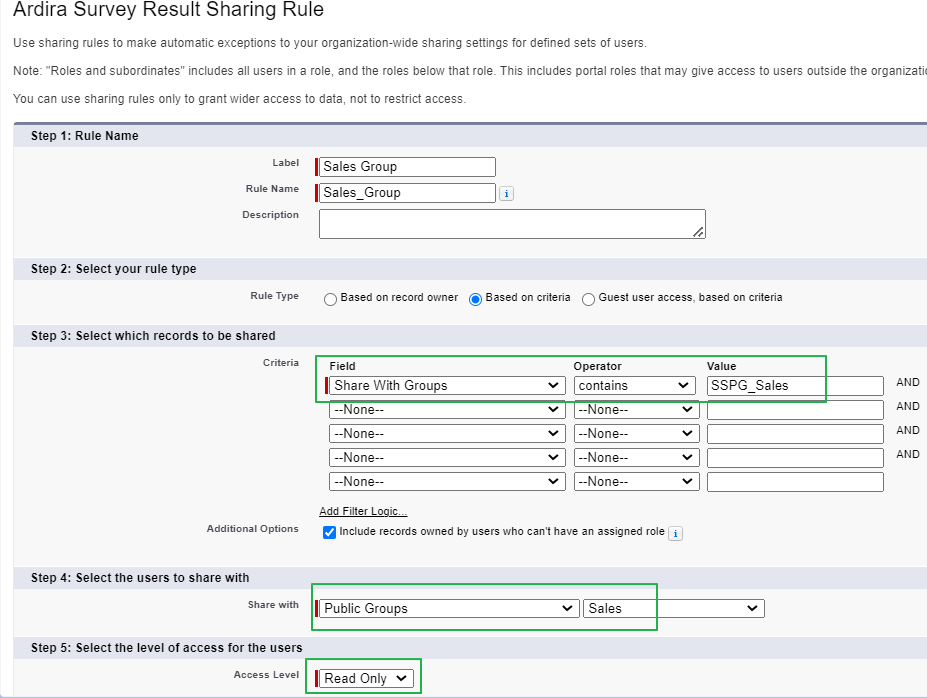The height and width of the screenshot is (698, 927).
Task: Uncheck Include records owned by roleless users
Action: (x=329, y=532)
